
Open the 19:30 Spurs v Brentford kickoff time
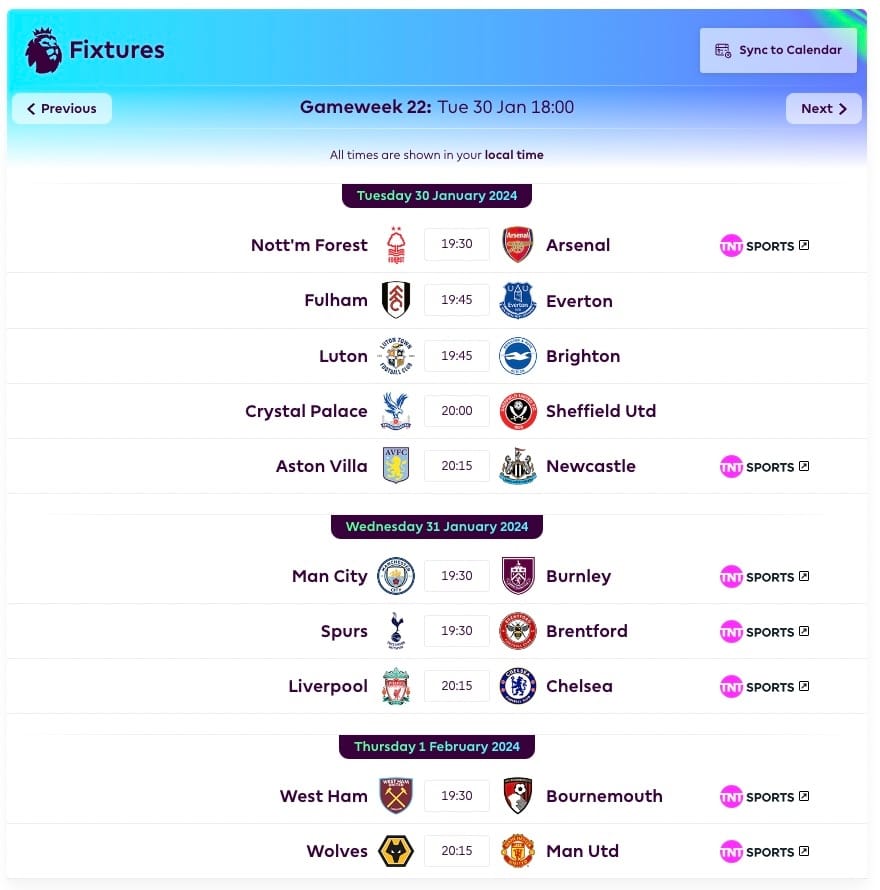456,631
